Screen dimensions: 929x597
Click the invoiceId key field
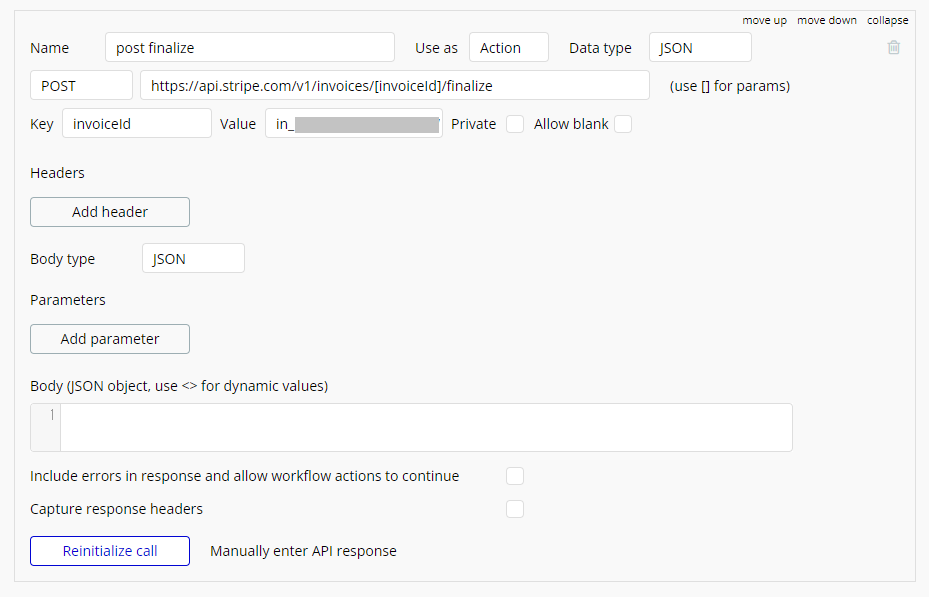[x=137, y=124]
